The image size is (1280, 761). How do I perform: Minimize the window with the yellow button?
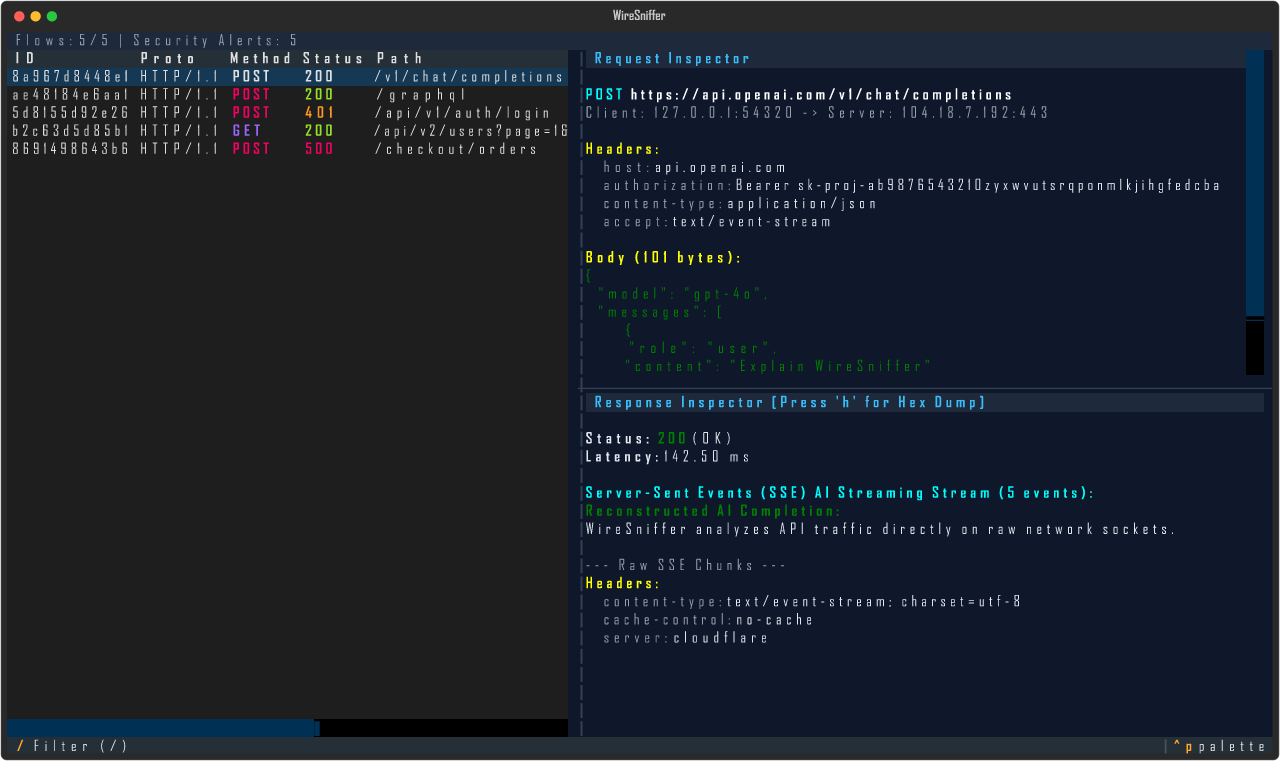(x=36, y=16)
